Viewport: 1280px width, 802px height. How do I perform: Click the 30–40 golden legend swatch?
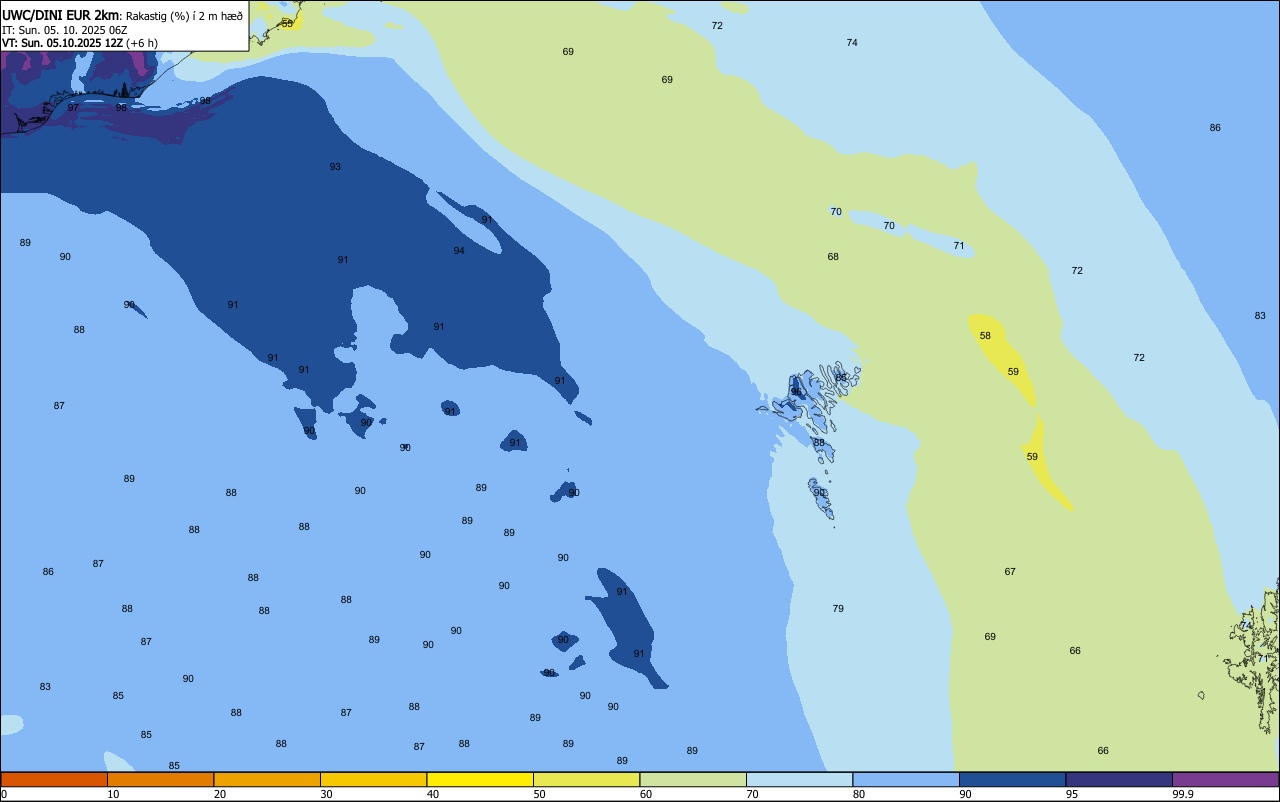[x=373, y=779]
